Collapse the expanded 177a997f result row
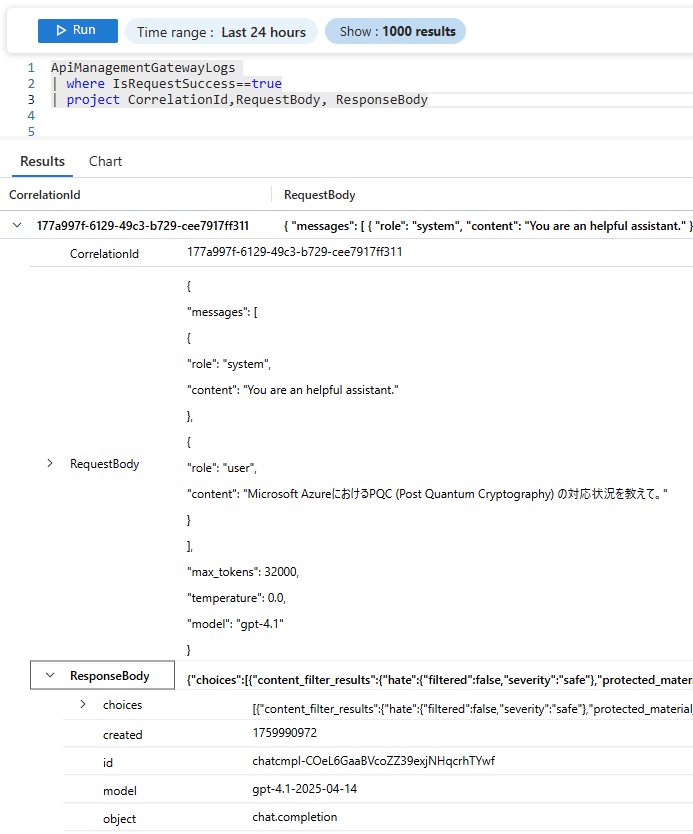The image size is (693, 834). coord(16,226)
